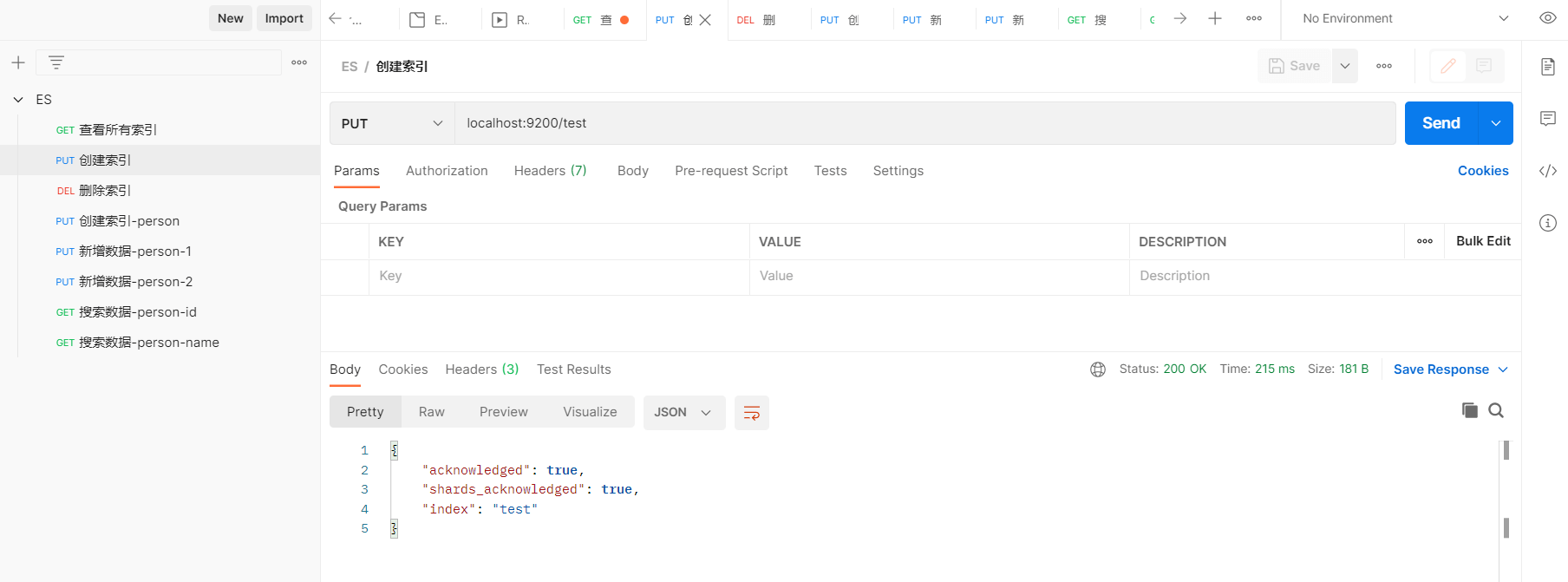Switch response view to Preview
The image size is (1568, 582).
point(504,412)
